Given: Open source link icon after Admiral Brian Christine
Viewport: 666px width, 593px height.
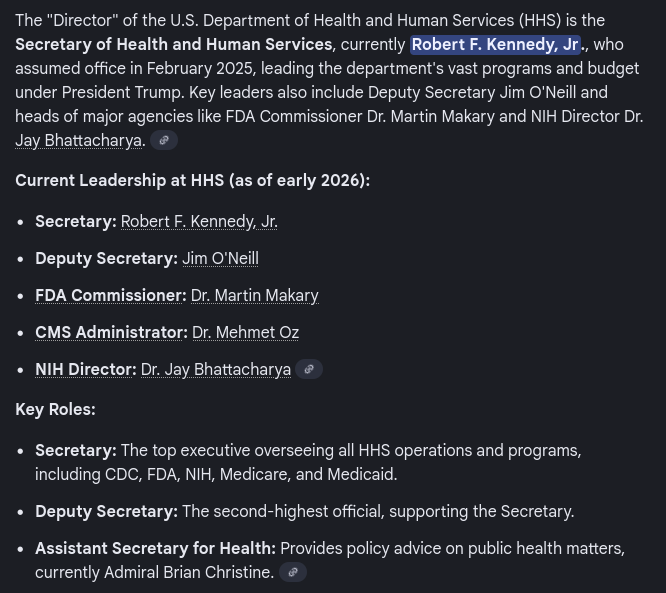Looking at the screenshot, I should coord(293,573).
